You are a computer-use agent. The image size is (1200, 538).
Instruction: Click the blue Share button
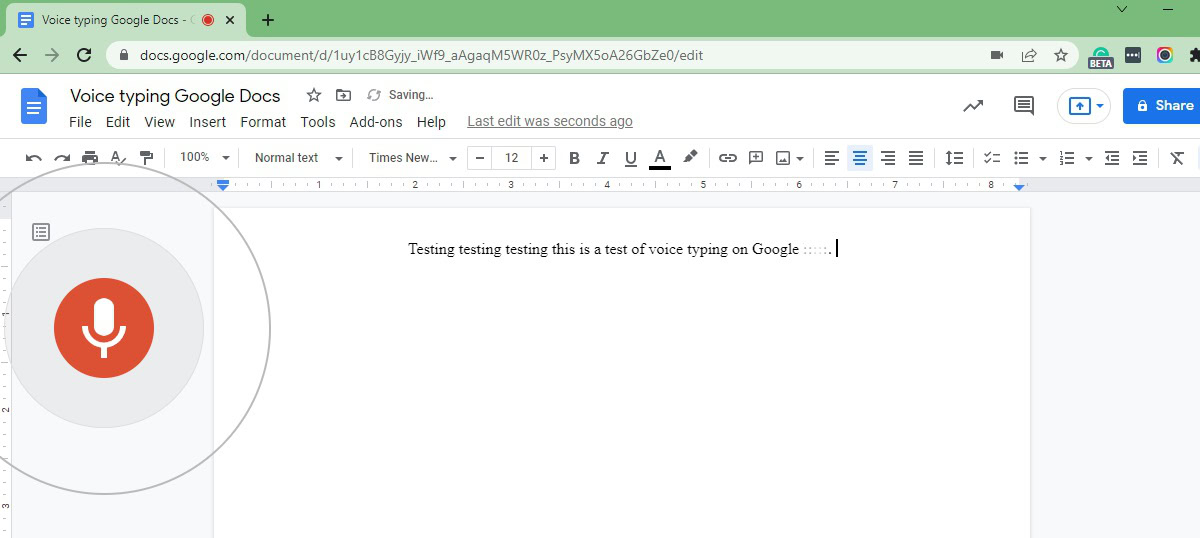coord(1162,105)
